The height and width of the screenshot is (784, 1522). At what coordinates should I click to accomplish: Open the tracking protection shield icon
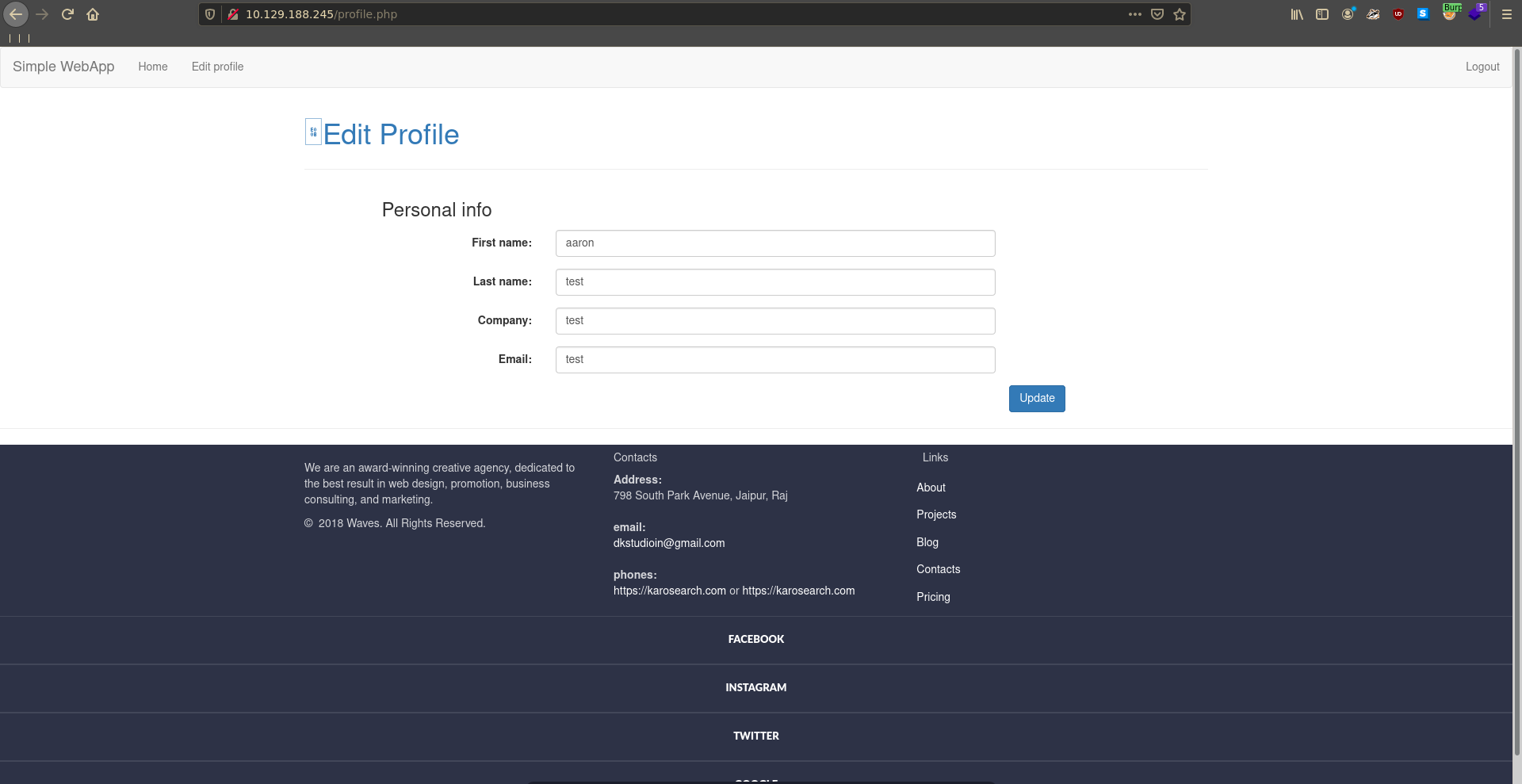(210, 14)
